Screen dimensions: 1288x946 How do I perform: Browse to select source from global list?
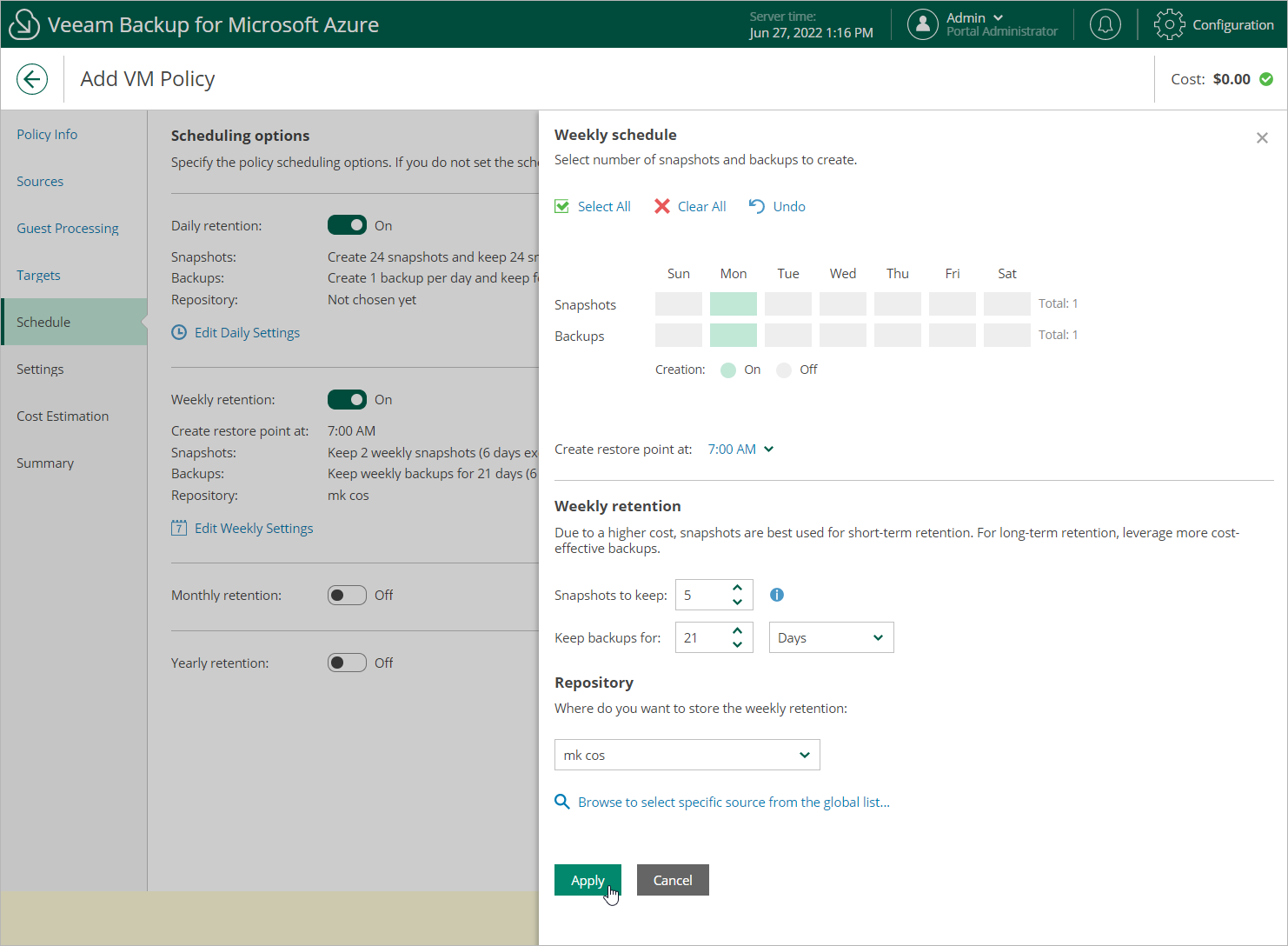pos(734,802)
